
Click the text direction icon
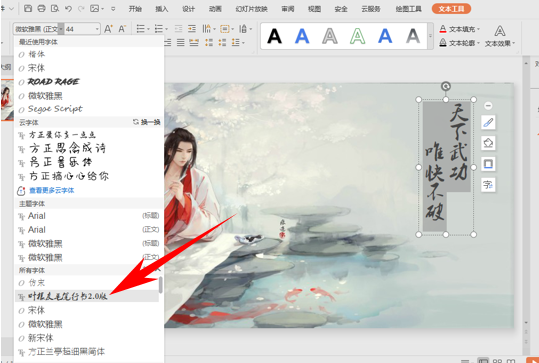[206, 29]
